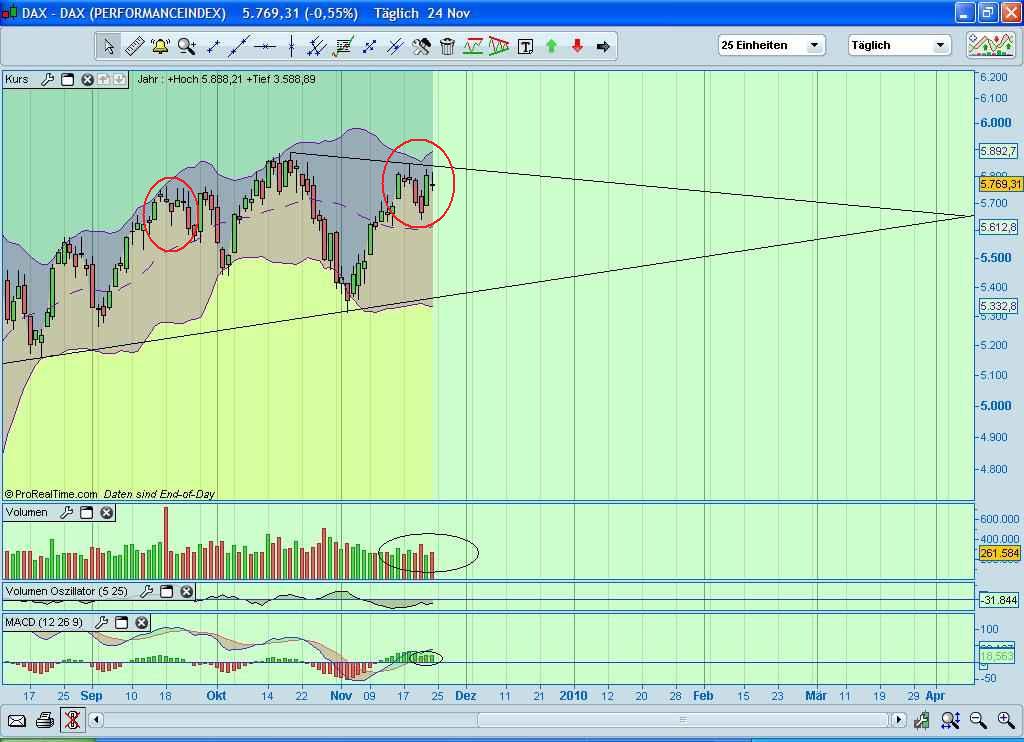
Task: Click the trash can delete tool
Action: (447, 46)
